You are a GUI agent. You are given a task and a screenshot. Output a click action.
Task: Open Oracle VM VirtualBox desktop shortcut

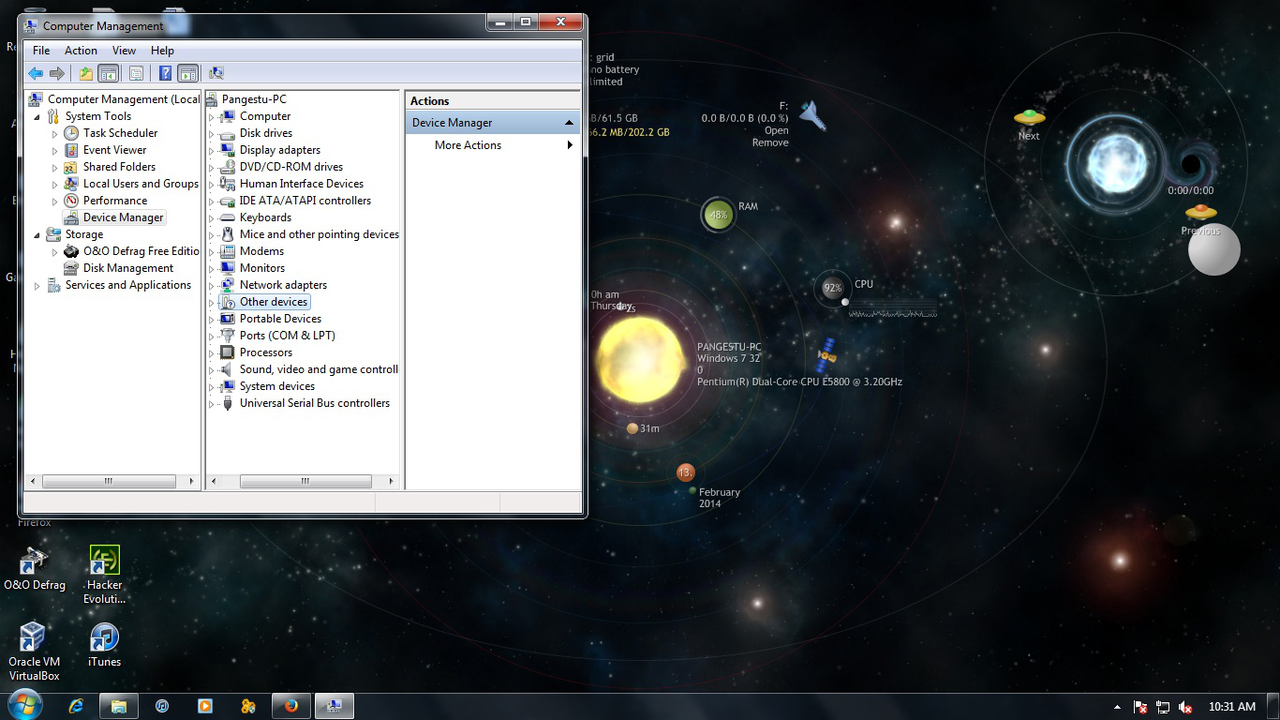(x=34, y=651)
